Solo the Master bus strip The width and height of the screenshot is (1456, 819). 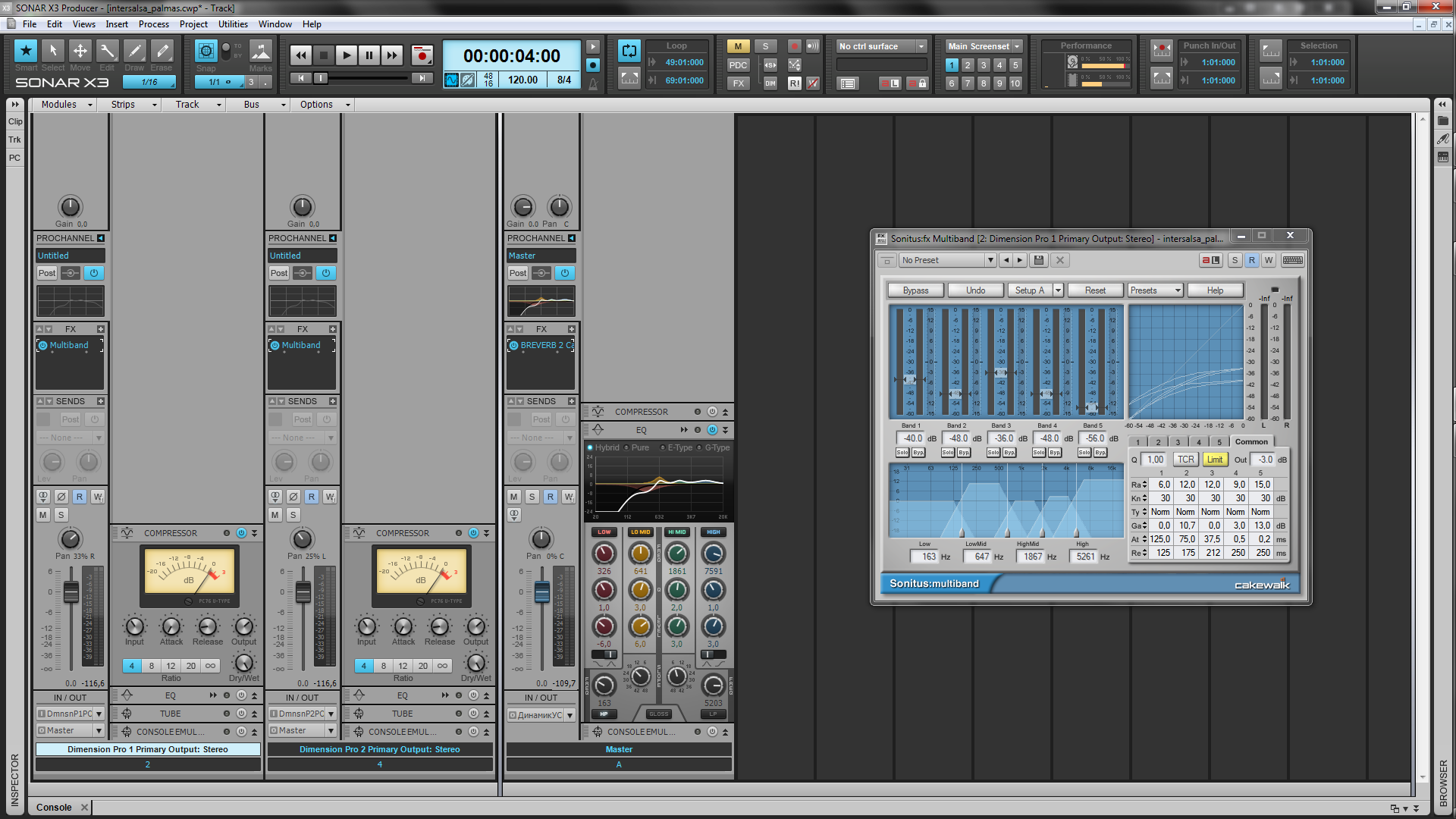532,497
